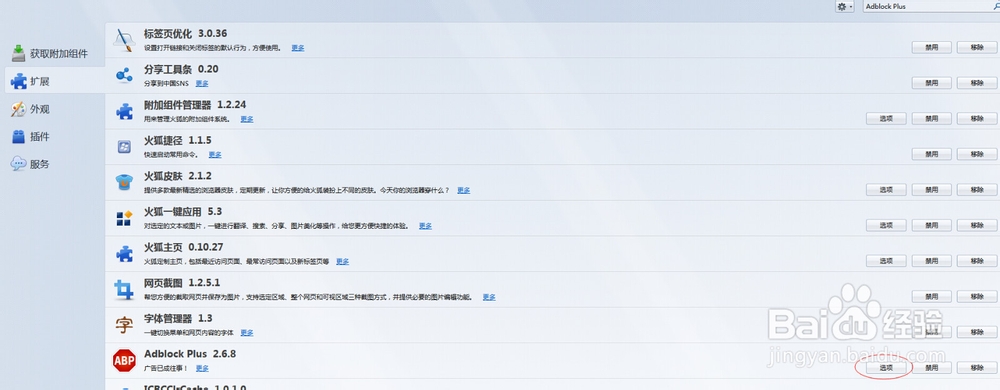Screen dimensions: 1000x390
Task: Remove the 网页截图 extension
Action: pyautogui.click(x=977, y=297)
